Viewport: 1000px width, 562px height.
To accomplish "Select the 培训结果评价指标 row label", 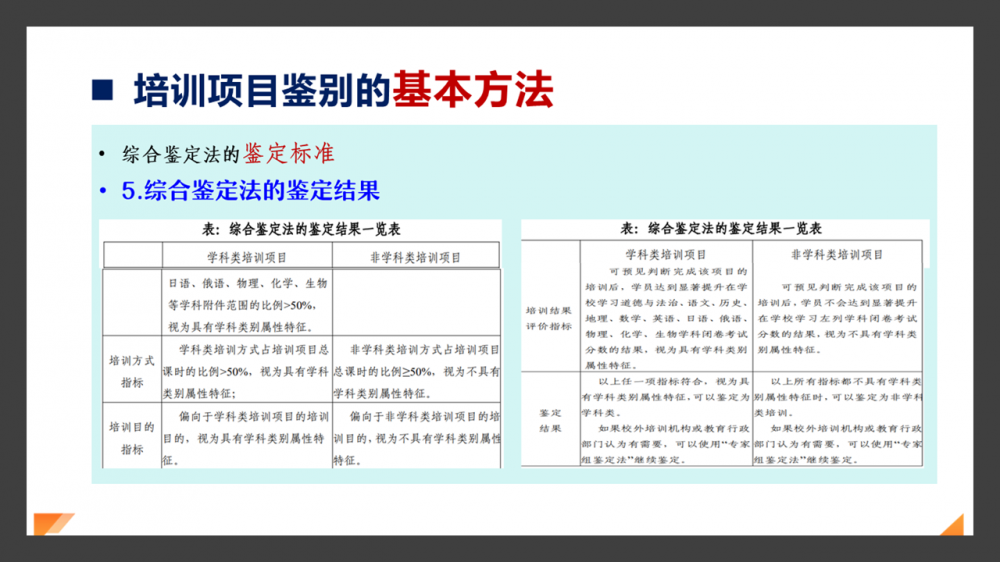I will point(549,318).
